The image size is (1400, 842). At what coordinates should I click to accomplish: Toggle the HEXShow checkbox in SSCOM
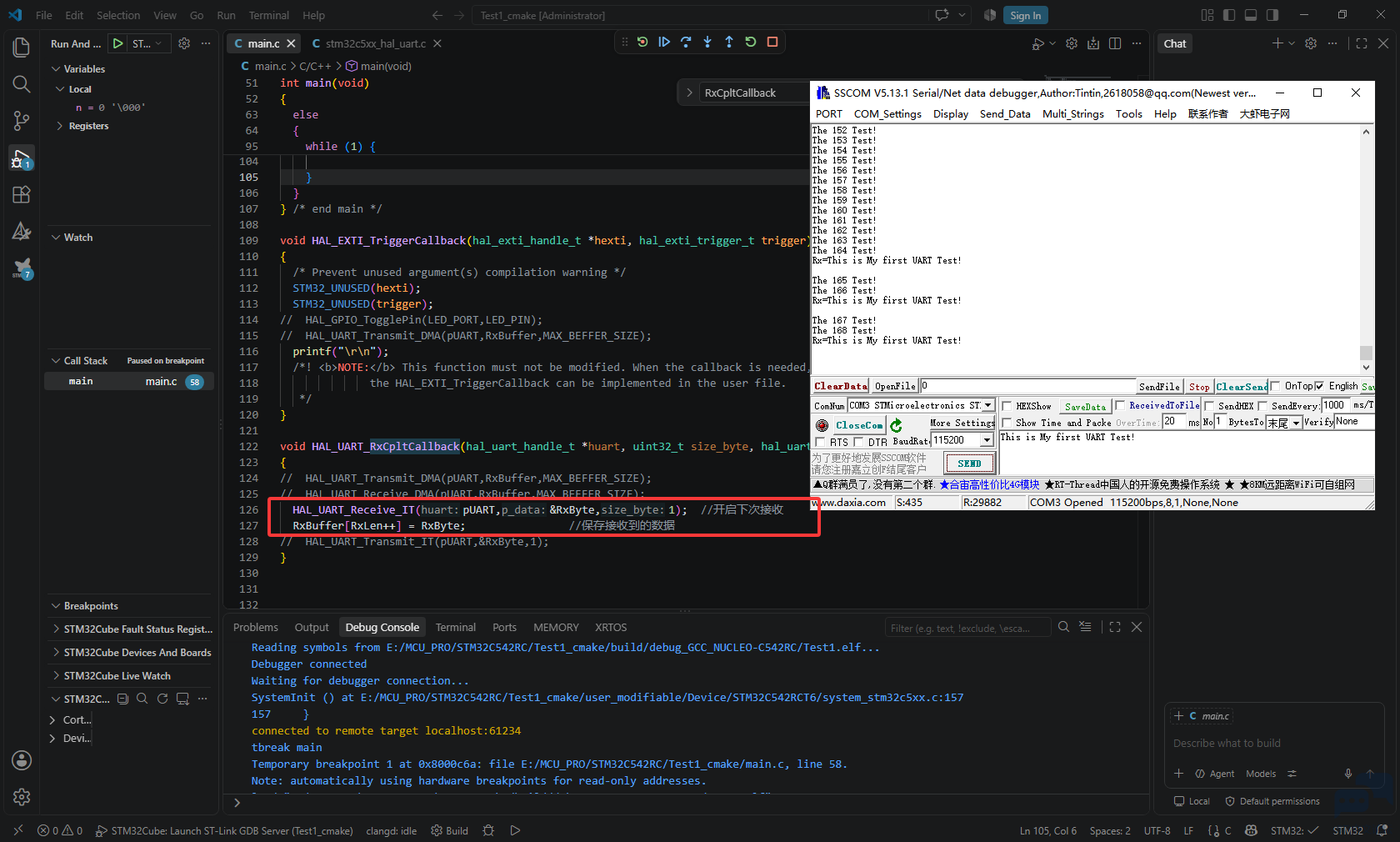point(1007,406)
